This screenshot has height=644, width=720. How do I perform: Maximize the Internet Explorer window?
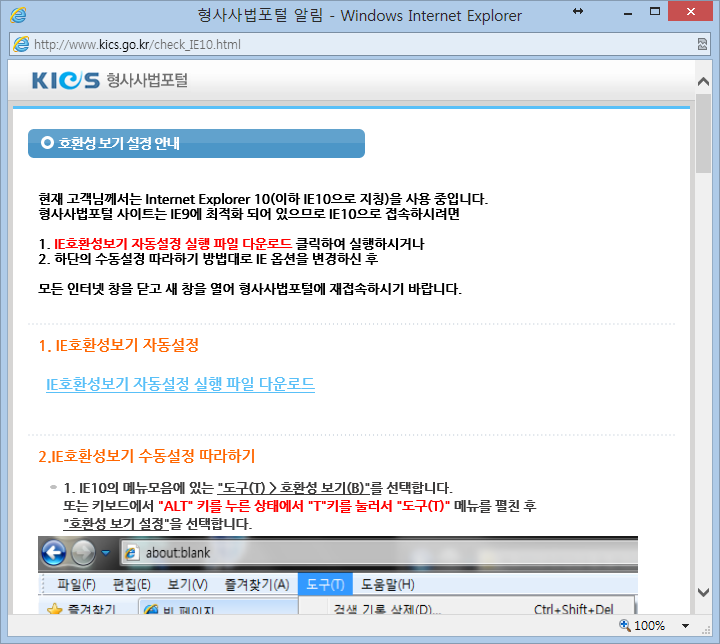655,11
